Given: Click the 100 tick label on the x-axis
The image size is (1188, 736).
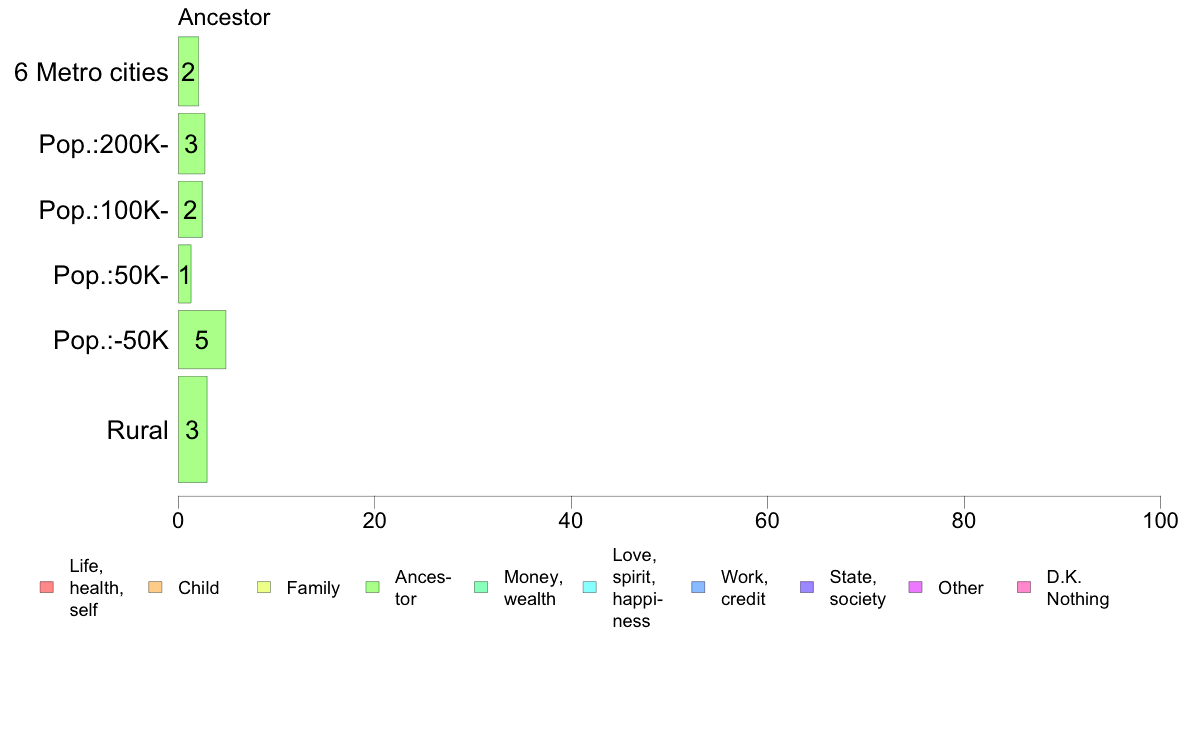Looking at the screenshot, I should [1160, 521].
